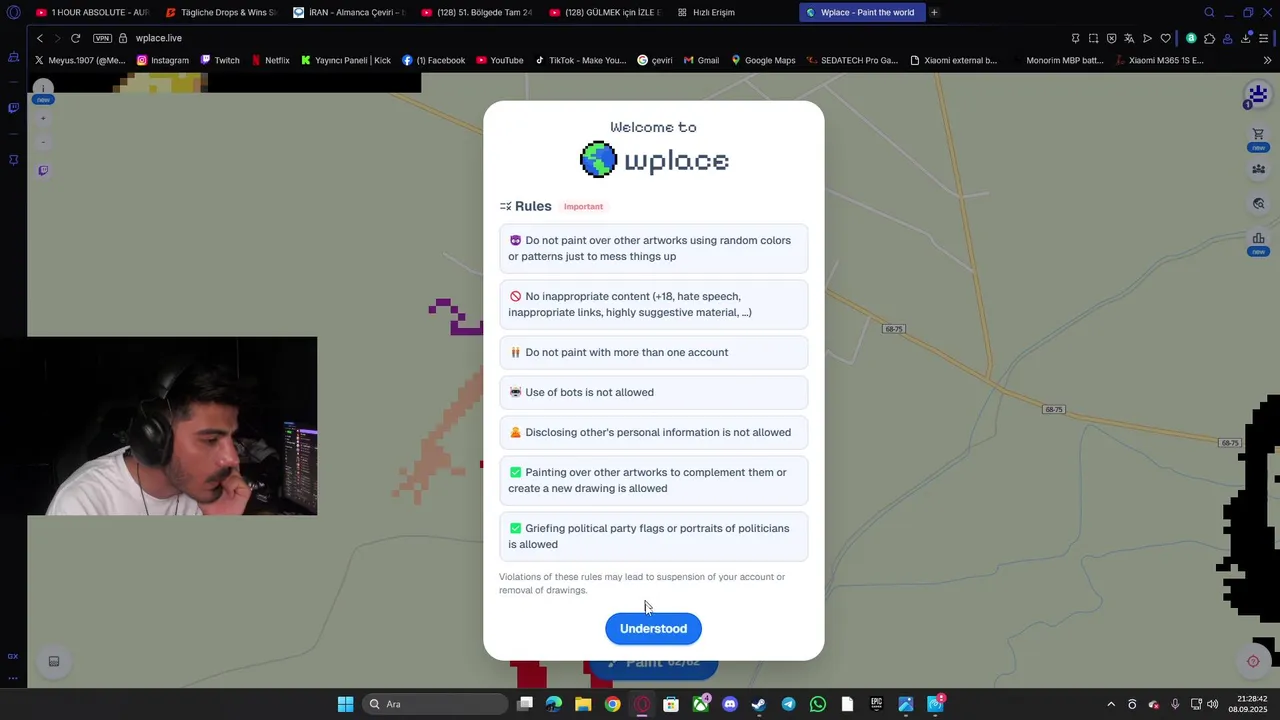Switch to Tägliche Drops & Wins tab
Viewport: 1280px width, 720px height.
(221, 12)
